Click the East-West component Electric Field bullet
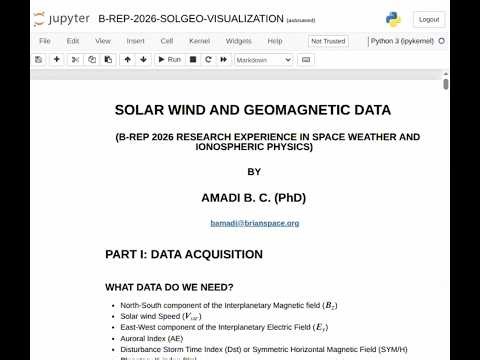480x360 pixels. [224, 327]
